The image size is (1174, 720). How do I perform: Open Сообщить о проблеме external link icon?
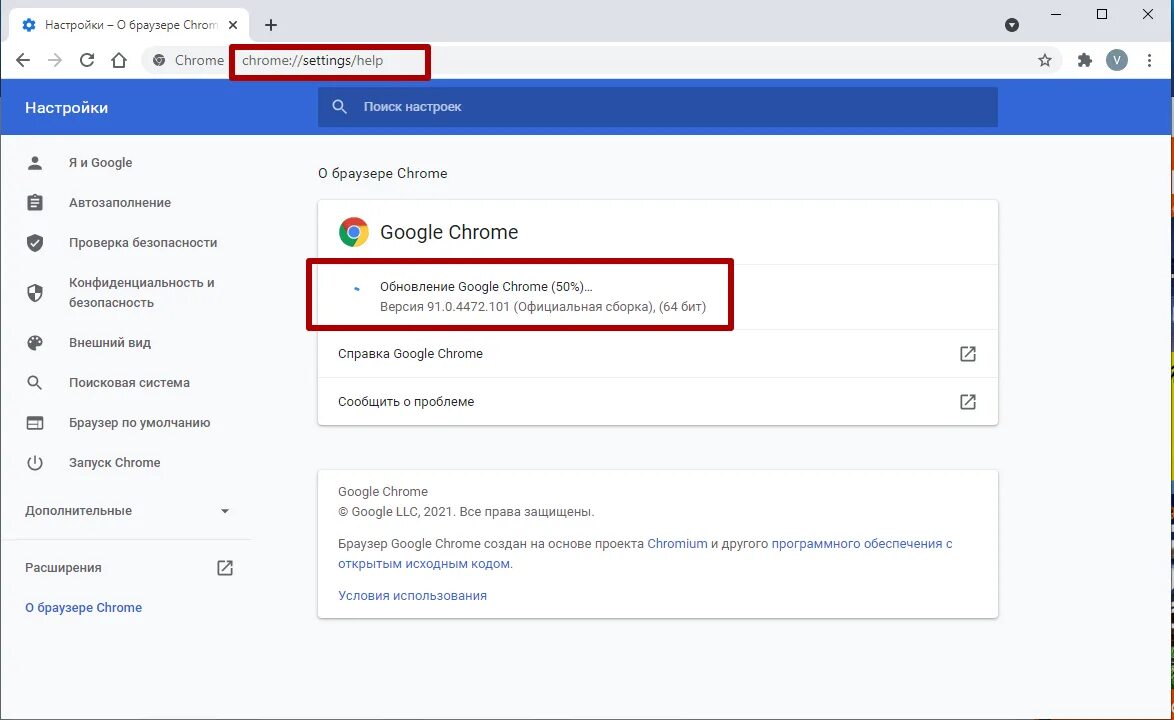pyautogui.click(x=967, y=402)
